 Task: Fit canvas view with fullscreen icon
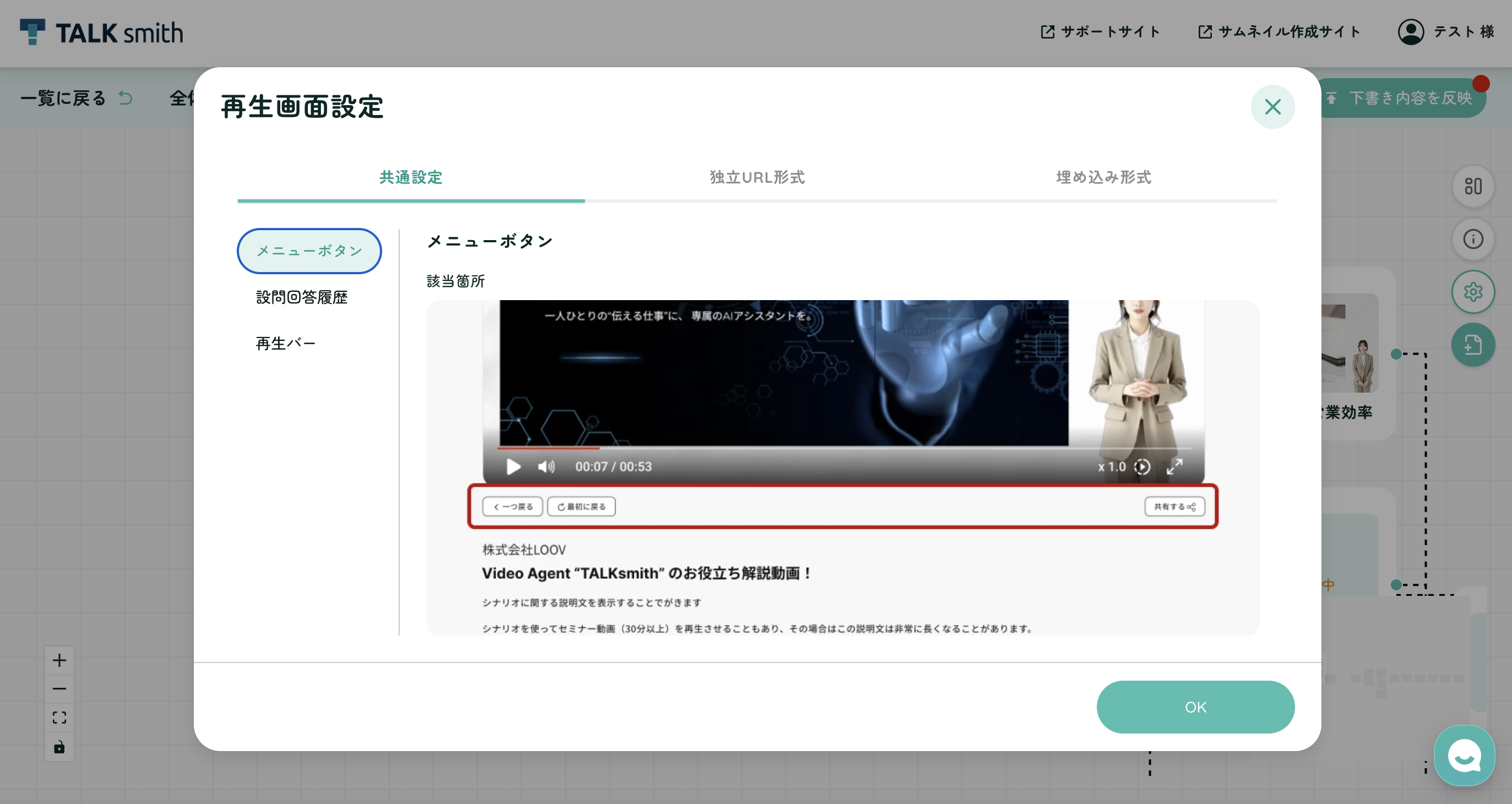59,718
